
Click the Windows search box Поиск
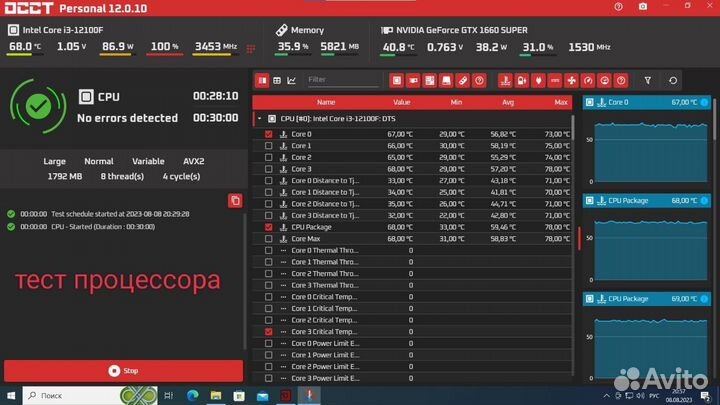[90, 395]
